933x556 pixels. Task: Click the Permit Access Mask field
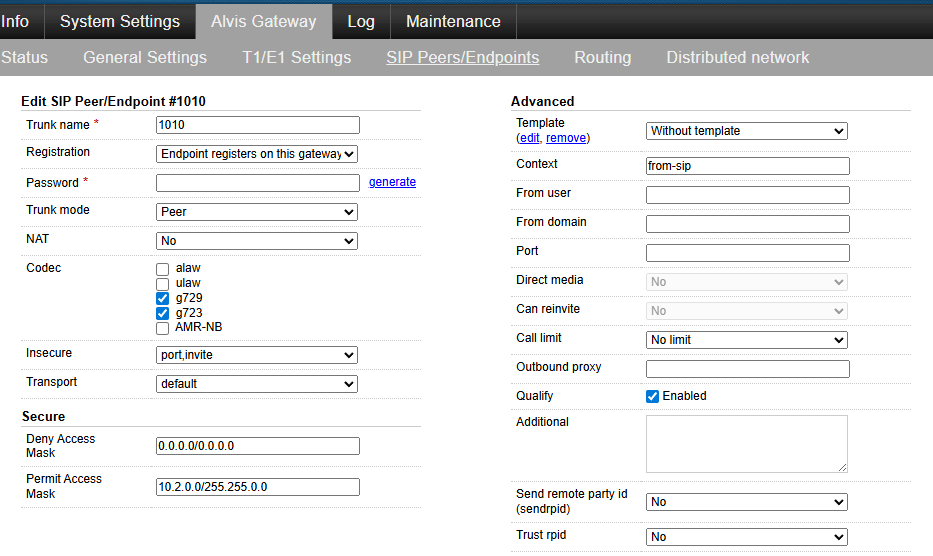click(x=257, y=487)
